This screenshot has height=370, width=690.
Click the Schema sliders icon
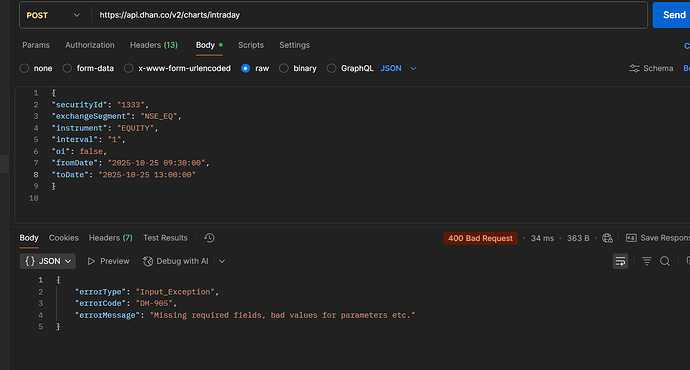tap(634, 68)
